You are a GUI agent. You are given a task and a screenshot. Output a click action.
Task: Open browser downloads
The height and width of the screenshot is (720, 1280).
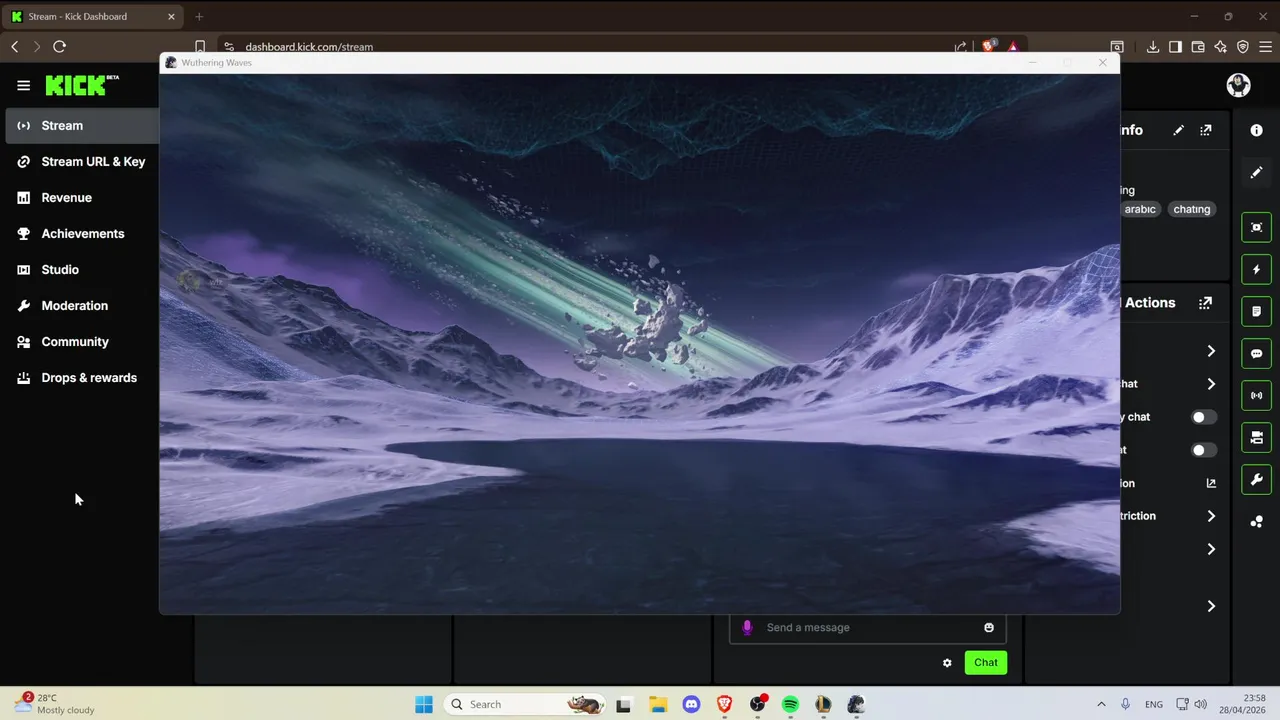pyautogui.click(x=1153, y=46)
